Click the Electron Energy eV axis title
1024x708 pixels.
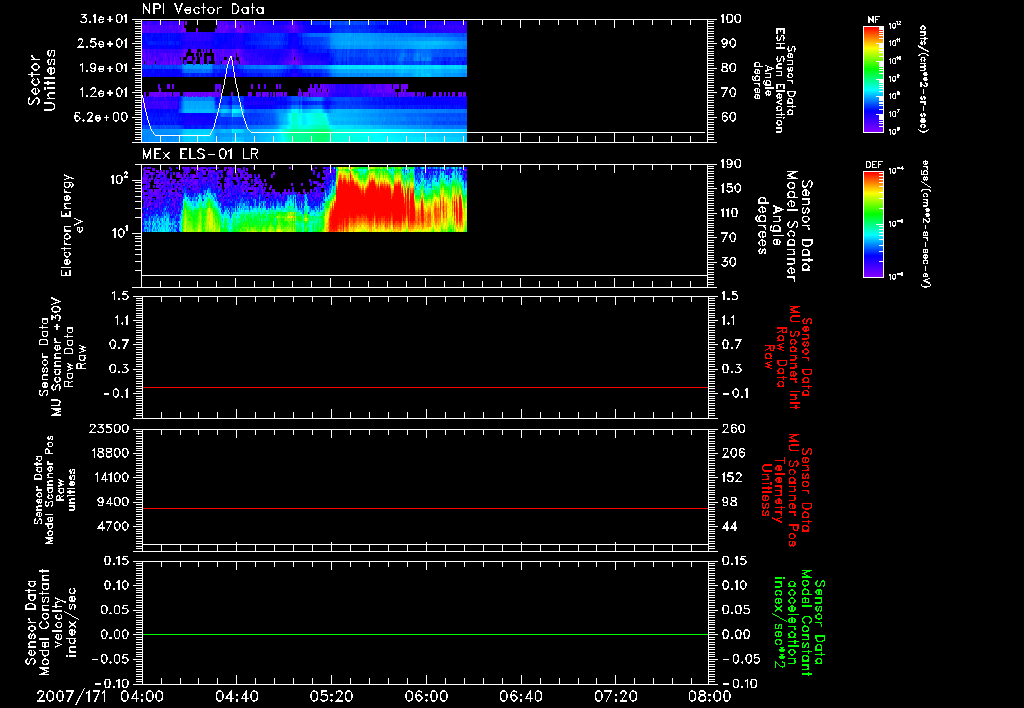tap(72, 225)
